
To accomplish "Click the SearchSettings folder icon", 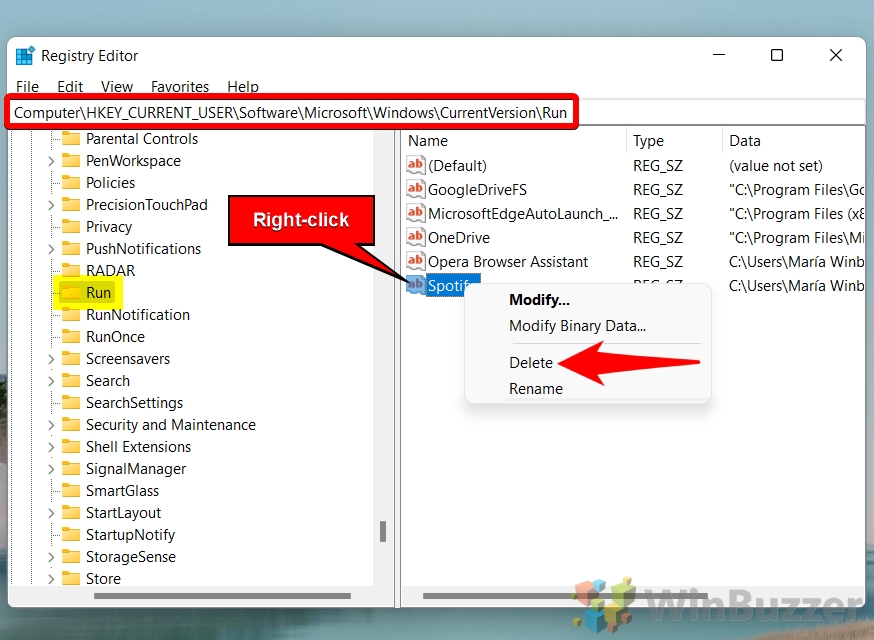I will click(71, 403).
